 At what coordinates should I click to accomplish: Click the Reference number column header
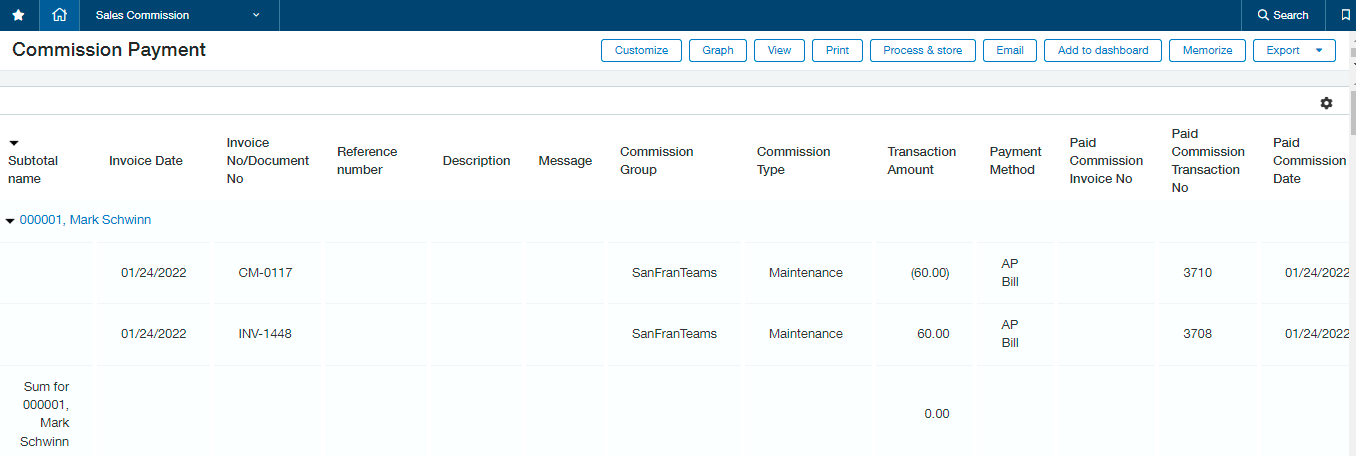coord(367,161)
